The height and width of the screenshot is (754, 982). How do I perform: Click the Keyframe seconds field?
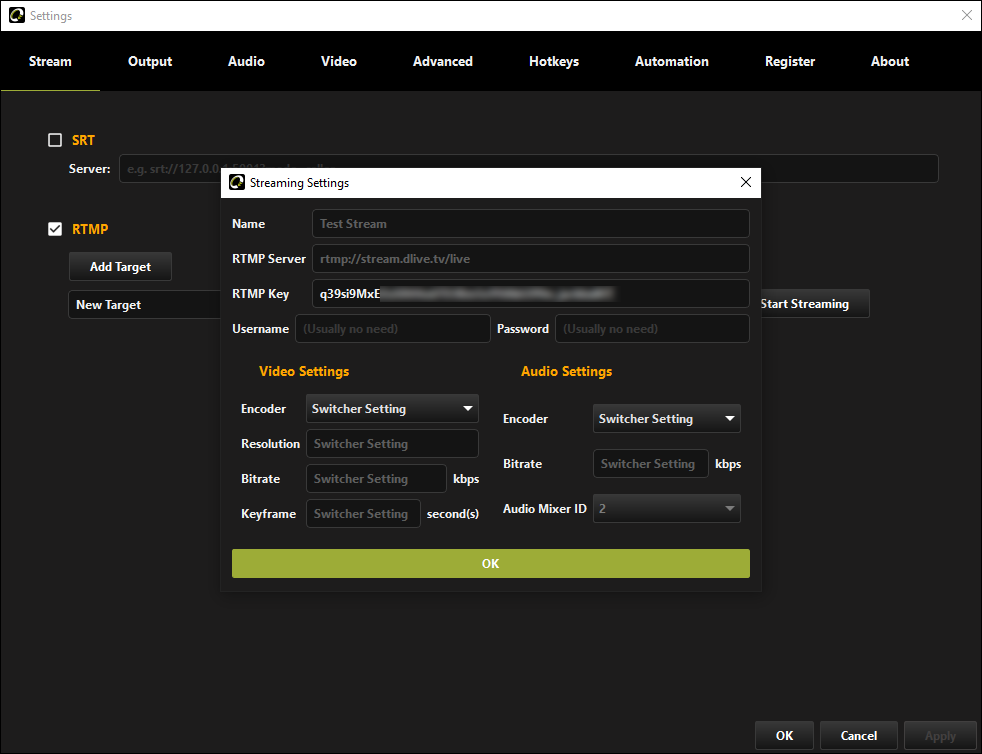pos(363,514)
